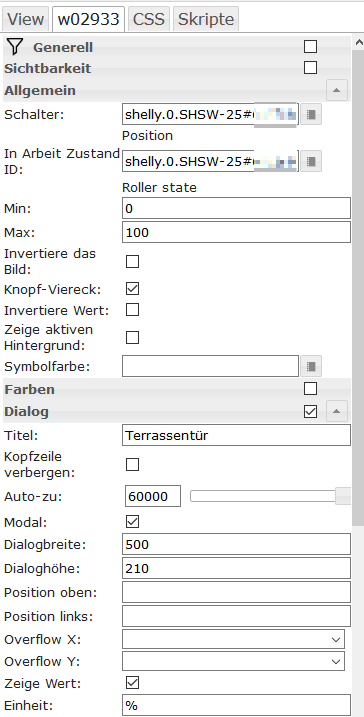The image size is (364, 717).
Task: Uncheck the Modal checkbox
Action: tap(133, 522)
